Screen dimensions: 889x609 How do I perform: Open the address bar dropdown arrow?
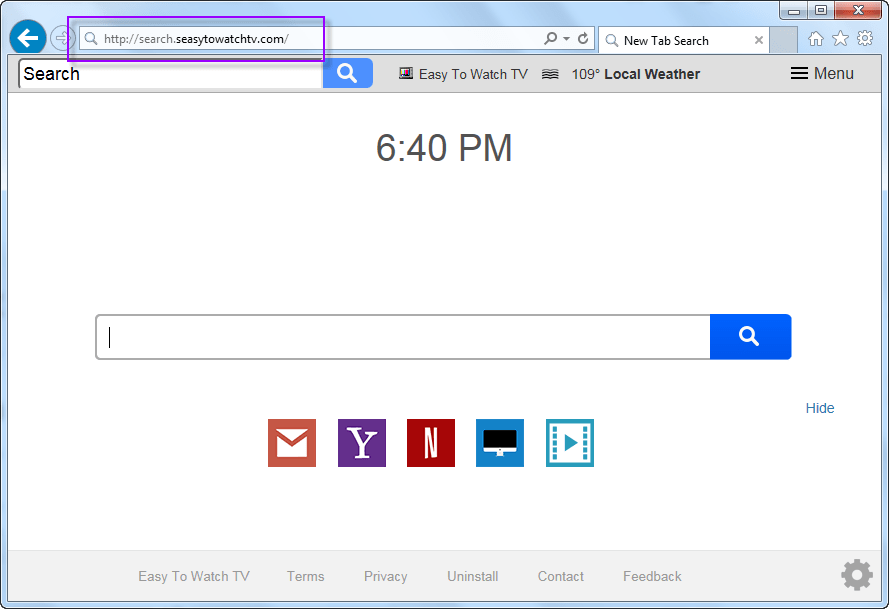[566, 39]
